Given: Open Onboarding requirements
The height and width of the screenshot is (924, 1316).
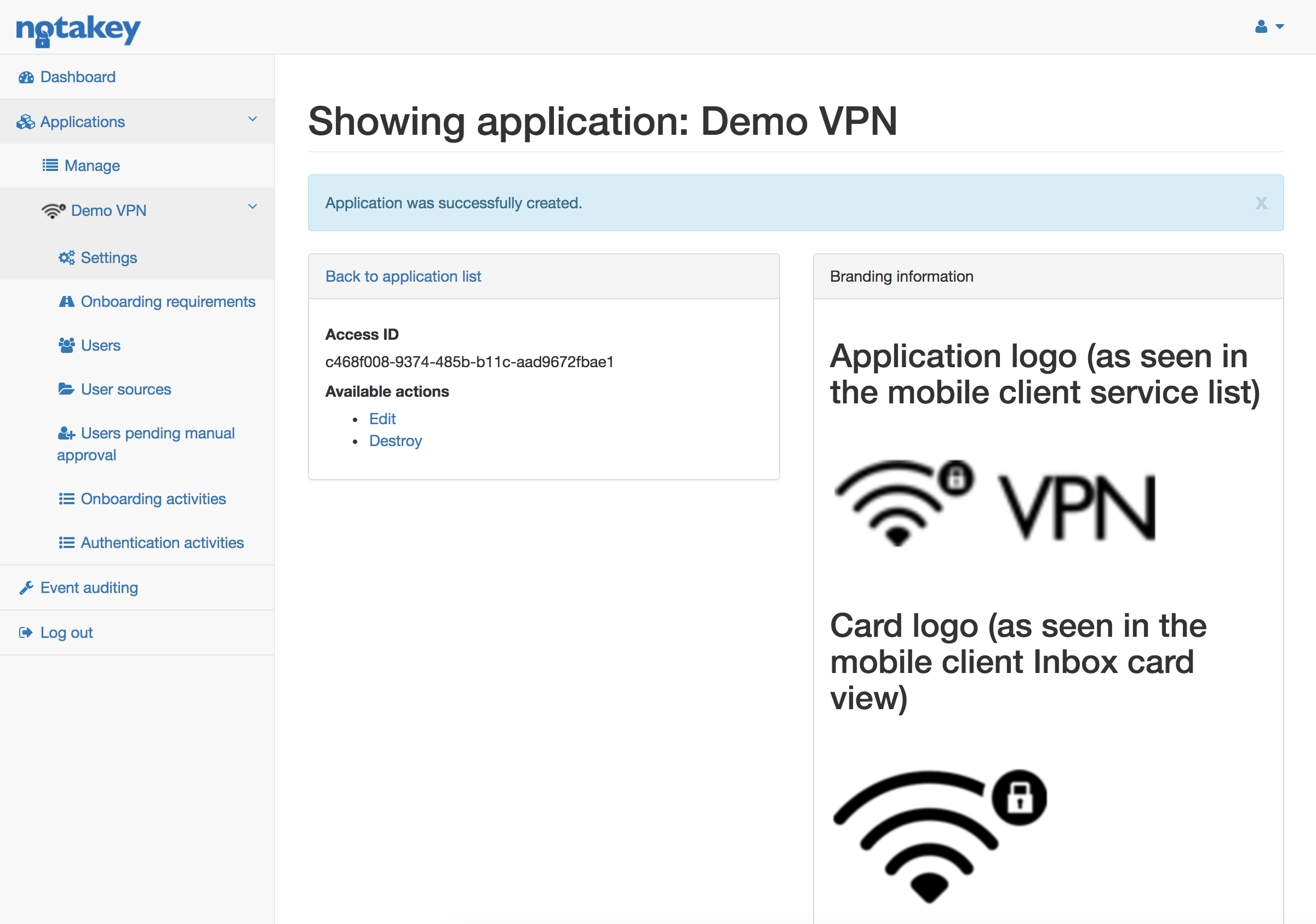Looking at the screenshot, I should click(167, 301).
